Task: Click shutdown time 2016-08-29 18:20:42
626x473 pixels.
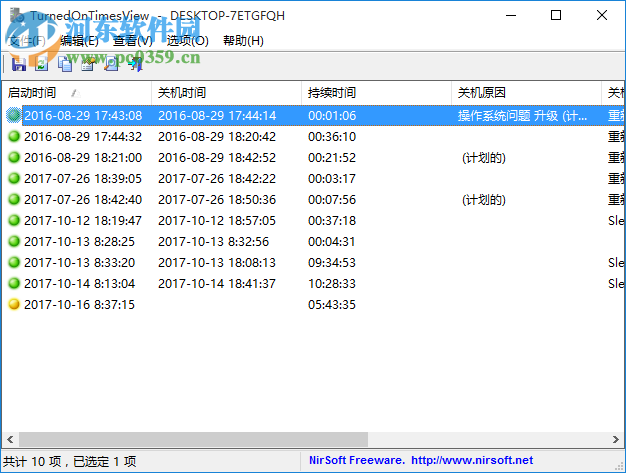Action: point(217,137)
